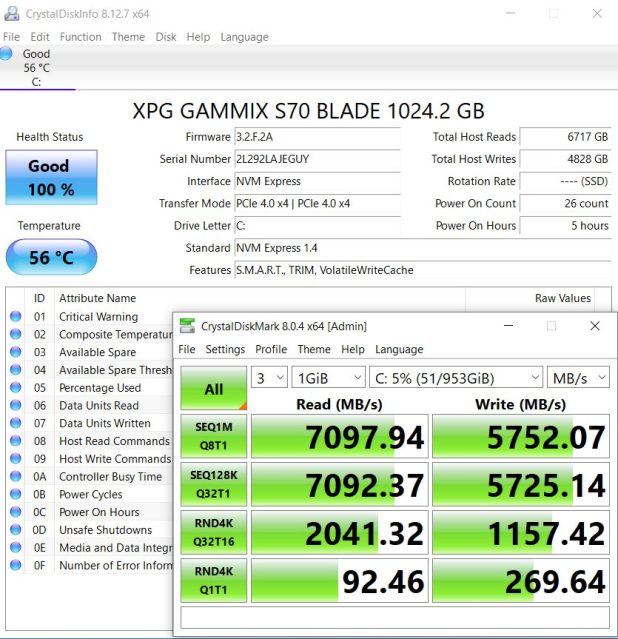Click the SEQ1M write result 5752.07
The width and height of the screenshot is (618, 639).
(x=521, y=436)
